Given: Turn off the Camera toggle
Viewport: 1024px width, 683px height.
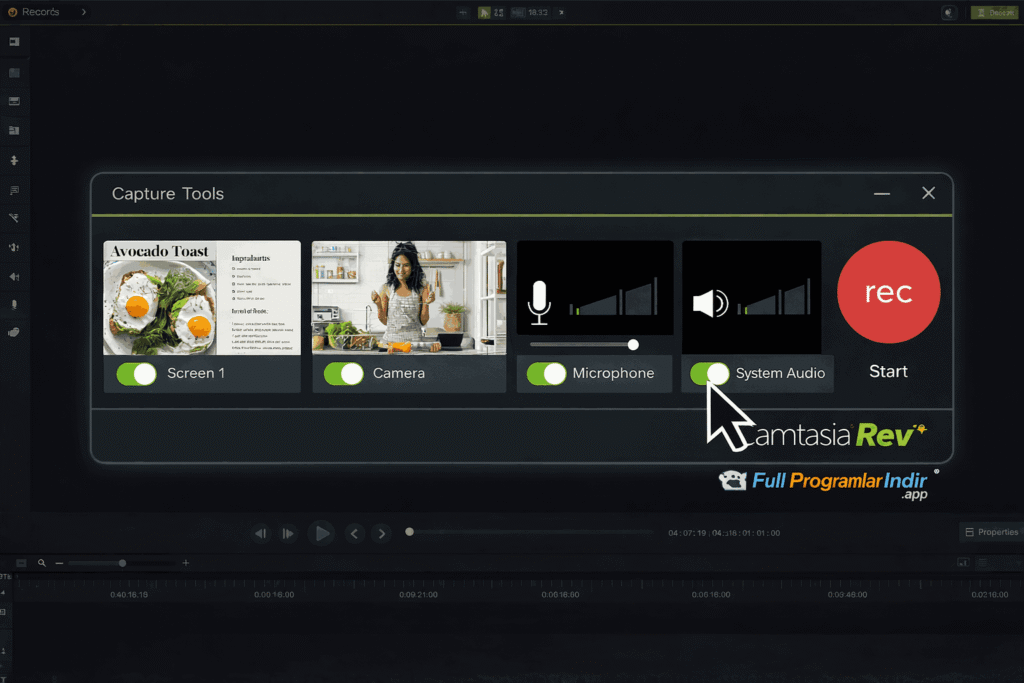Looking at the screenshot, I should point(343,373).
